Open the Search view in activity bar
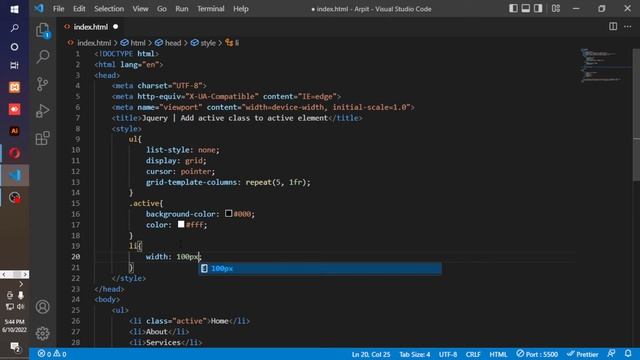This screenshot has height=360, width=640. 42,56
